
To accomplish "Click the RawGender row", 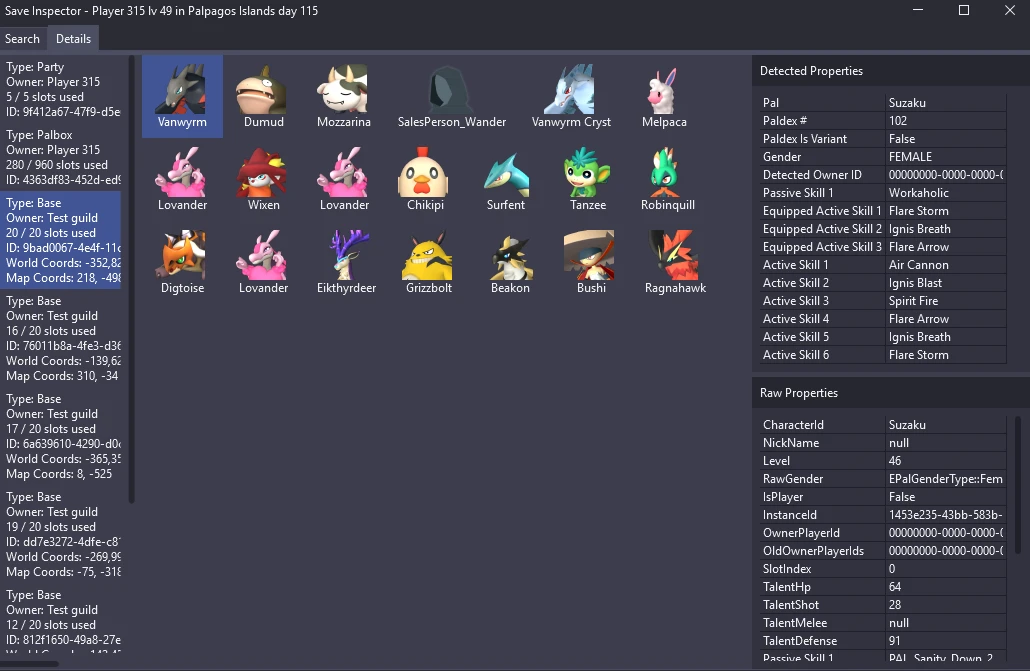I will pyautogui.click(x=882, y=478).
